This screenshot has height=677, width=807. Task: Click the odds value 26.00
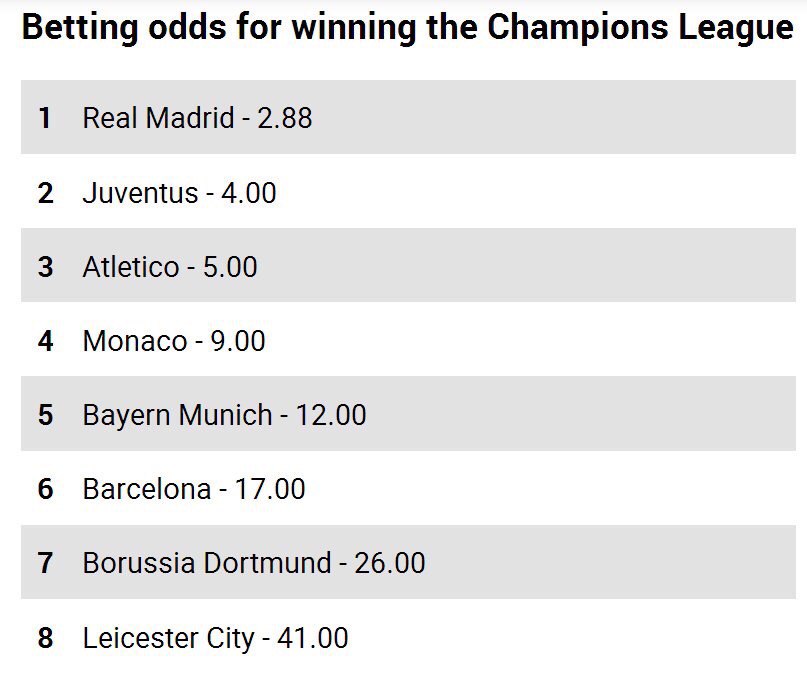point(390,563)
